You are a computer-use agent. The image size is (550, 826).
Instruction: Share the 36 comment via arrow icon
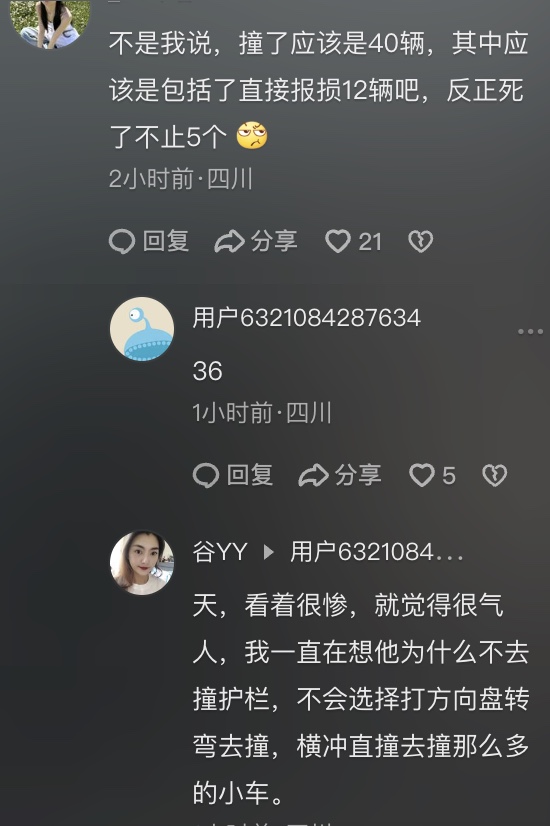(x=313, y=476)
